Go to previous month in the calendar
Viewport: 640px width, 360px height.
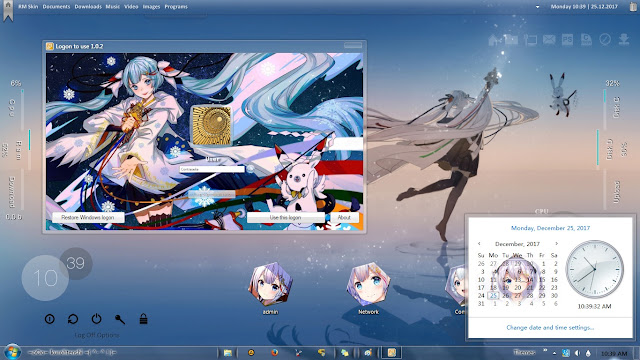pos(479,244)
